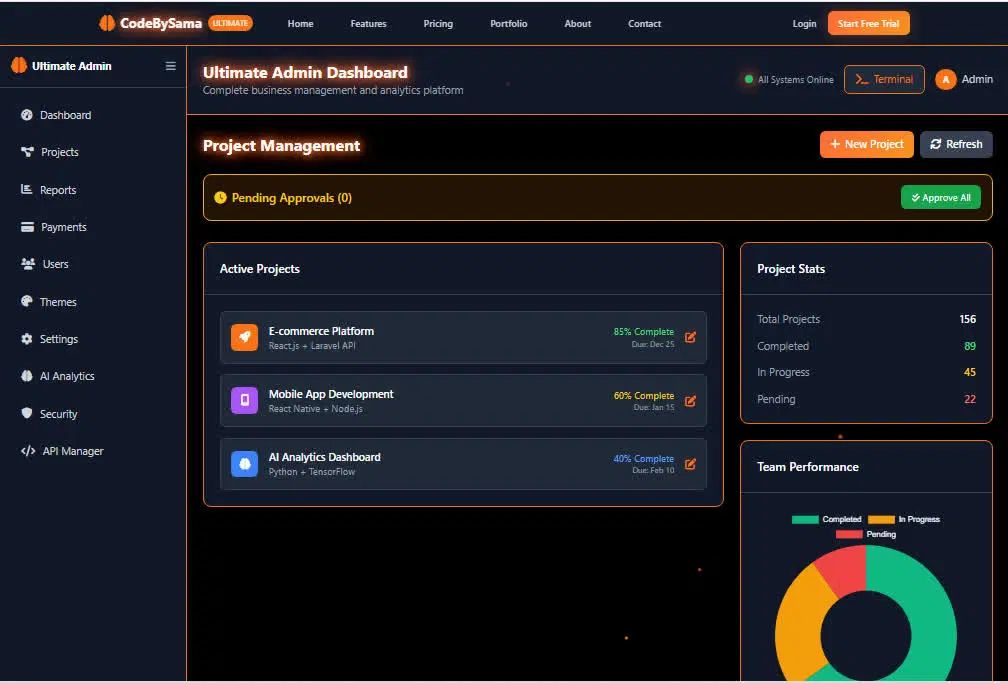Screen dimensions: 1008x683
Task: Edit the E-commerce Platform project
Action: pyautogui.click(x=690, y=337)
